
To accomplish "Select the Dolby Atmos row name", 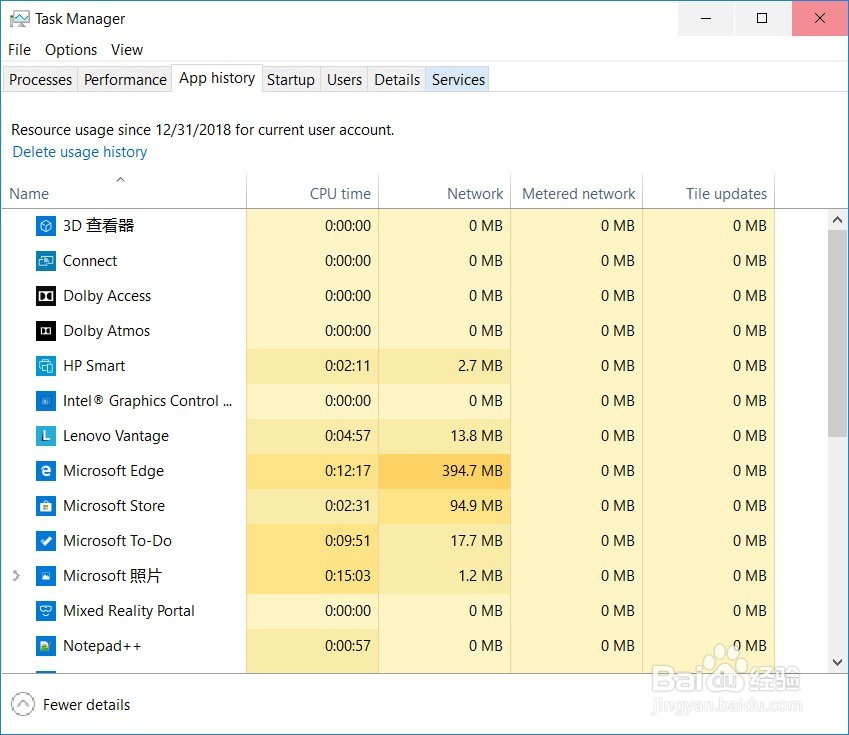I will 107,331.
